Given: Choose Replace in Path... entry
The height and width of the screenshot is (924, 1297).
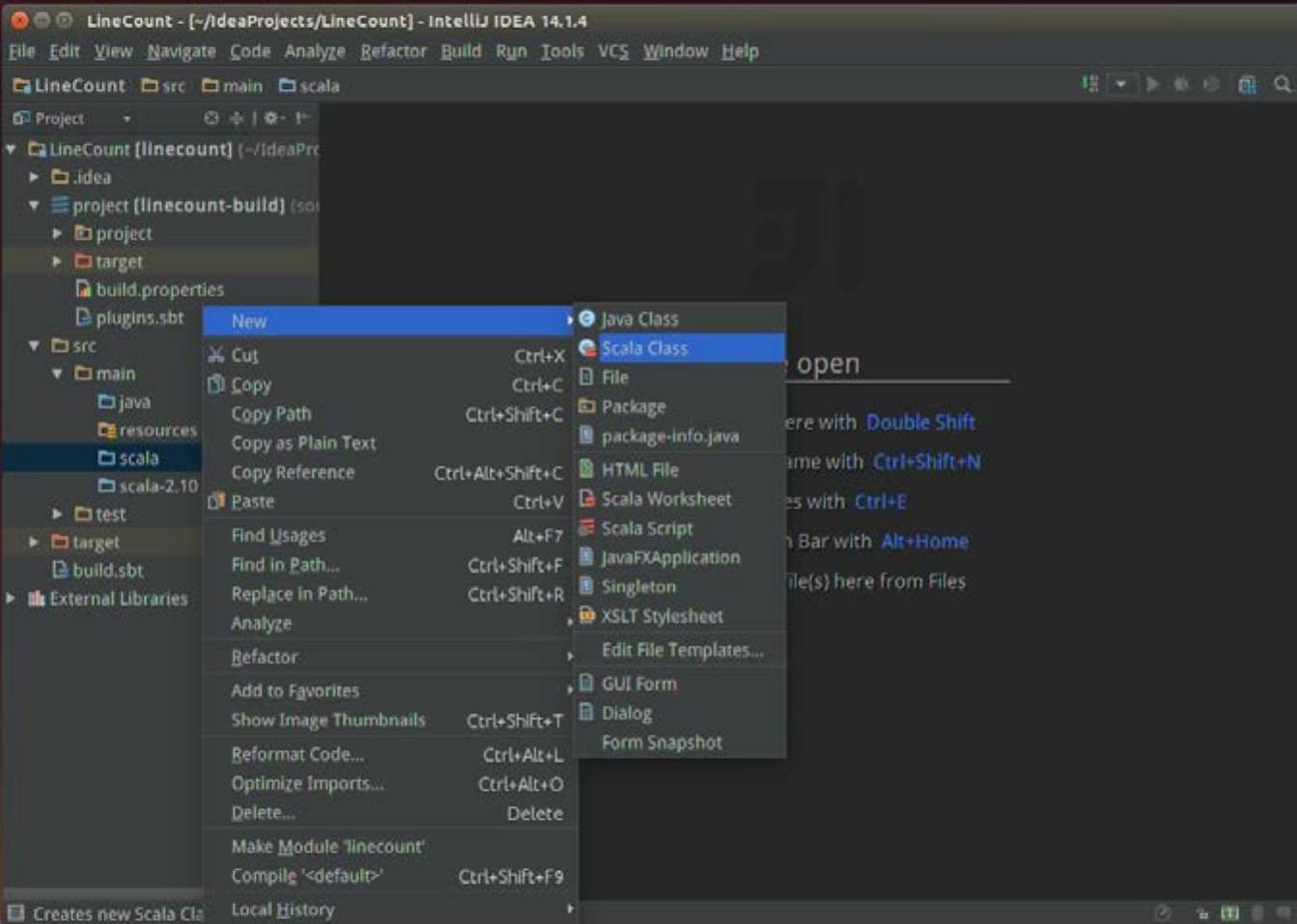Looking at the screenshot, I should [x=389, y=594].
